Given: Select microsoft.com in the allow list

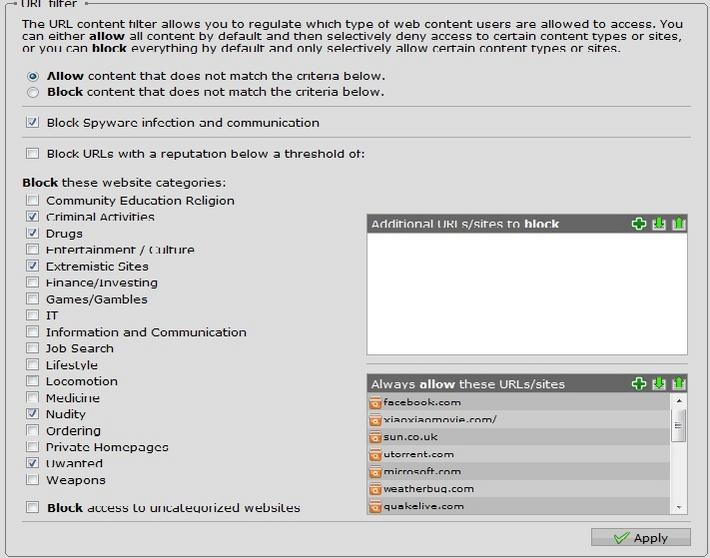Looking at the screenshot, I should coord(422,471).
